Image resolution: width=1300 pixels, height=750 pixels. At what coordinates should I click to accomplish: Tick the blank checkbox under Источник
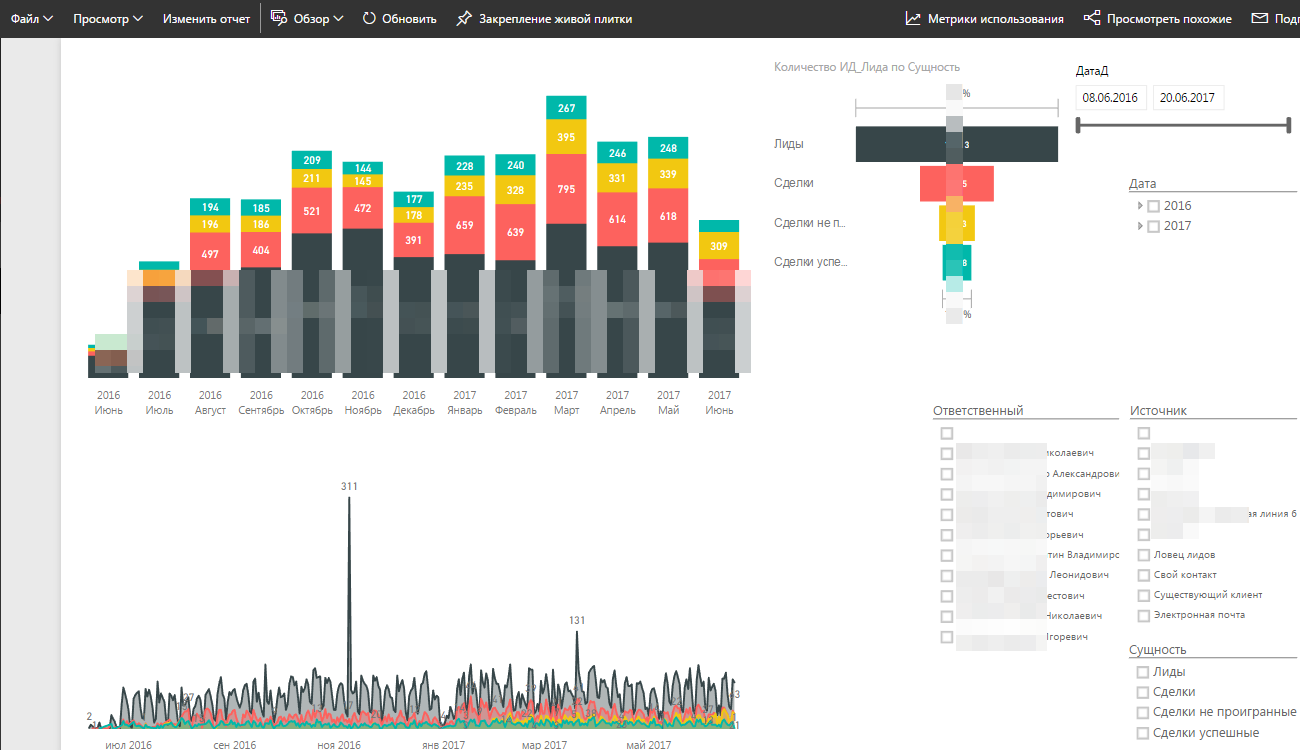1144,433
